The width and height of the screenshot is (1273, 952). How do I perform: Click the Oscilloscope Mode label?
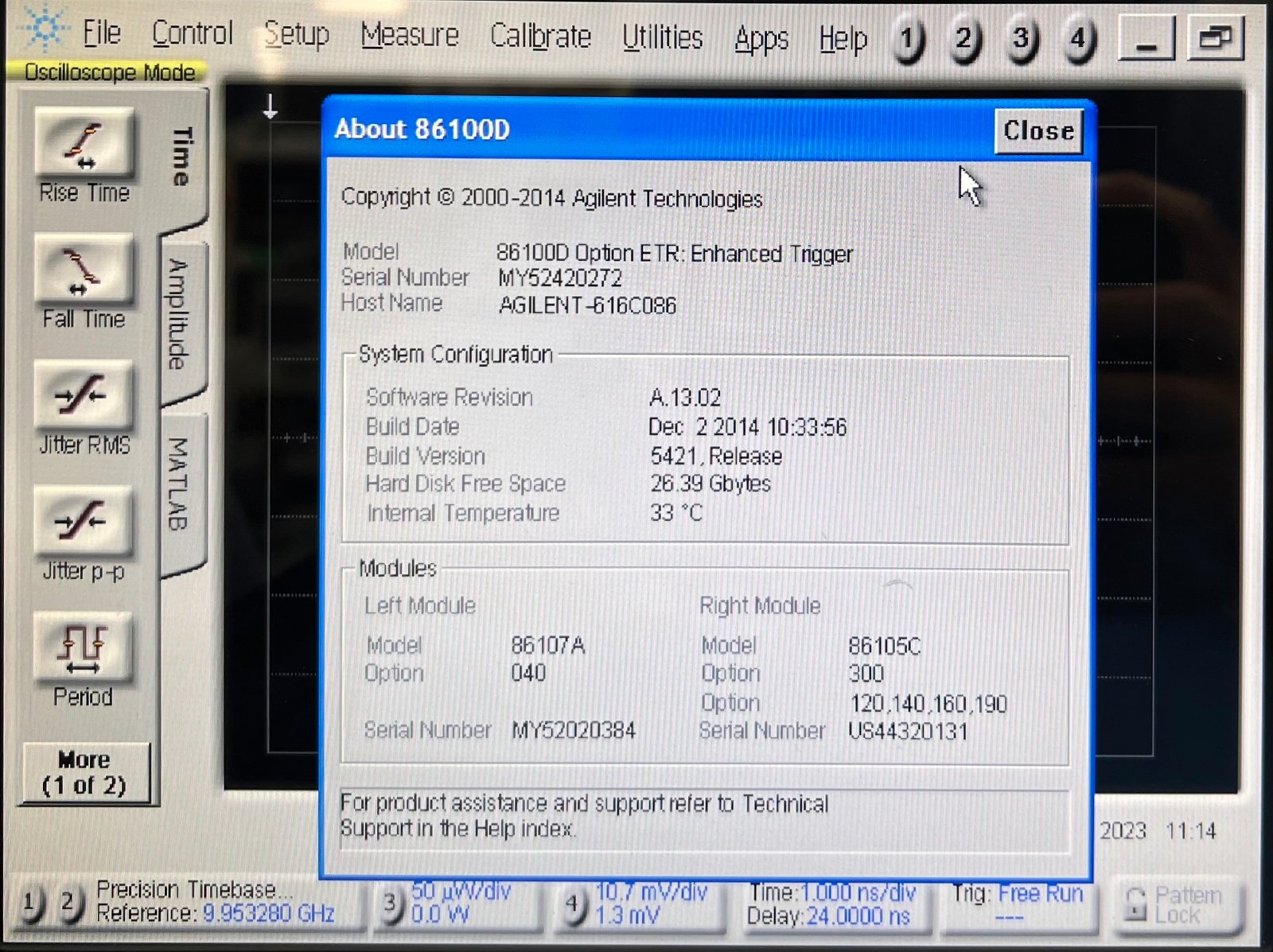[109, 72]
